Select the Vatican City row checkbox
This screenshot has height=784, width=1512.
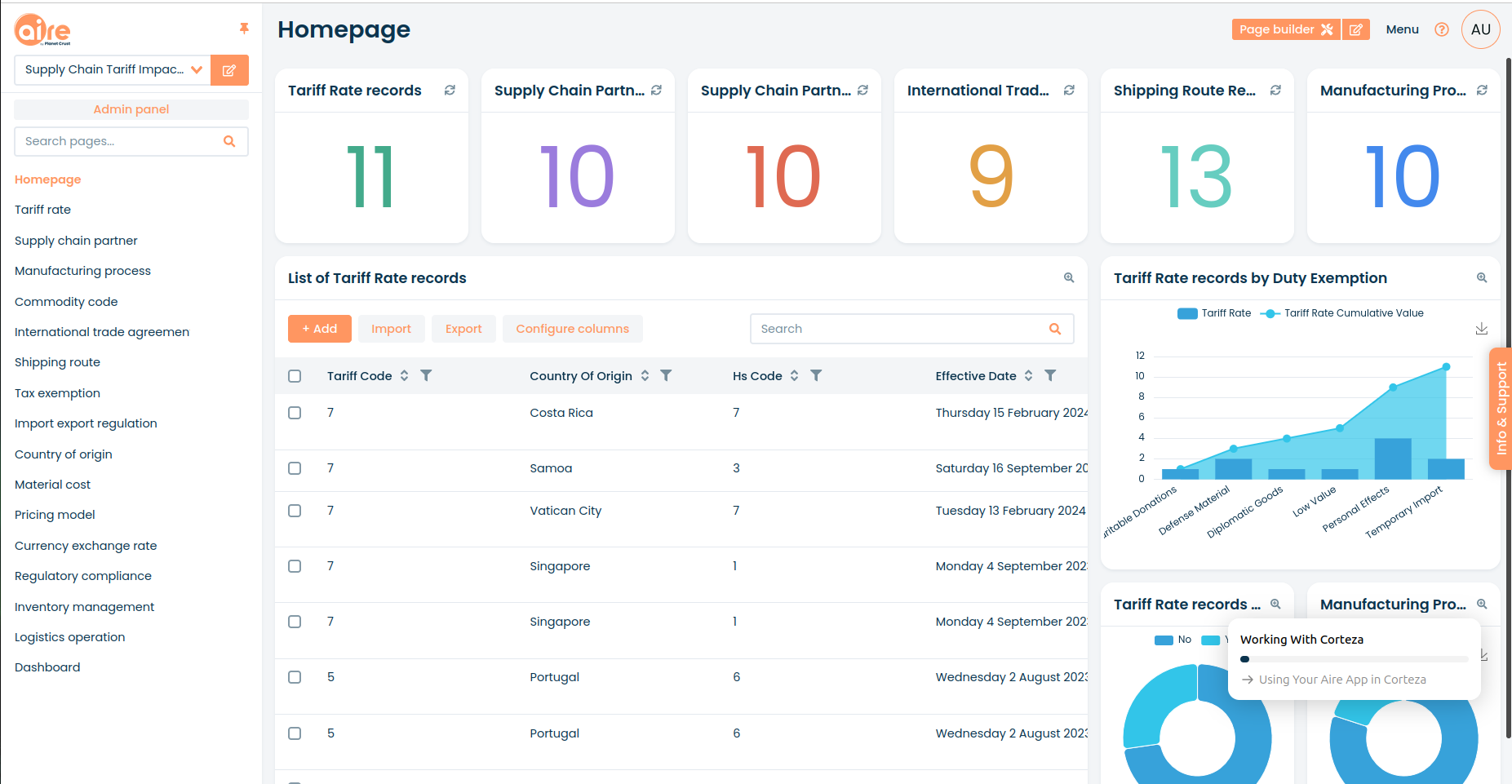pyautogui.click(x=295, y=511)
